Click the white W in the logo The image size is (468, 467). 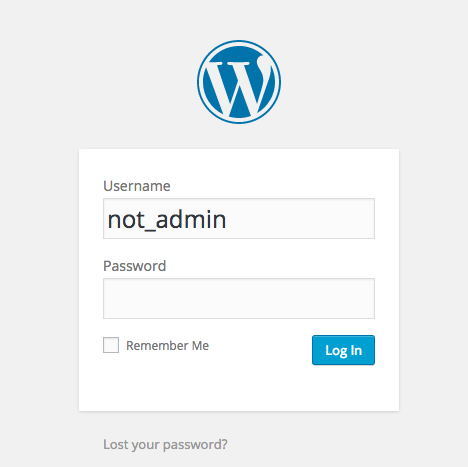click(x=237, y=87)
